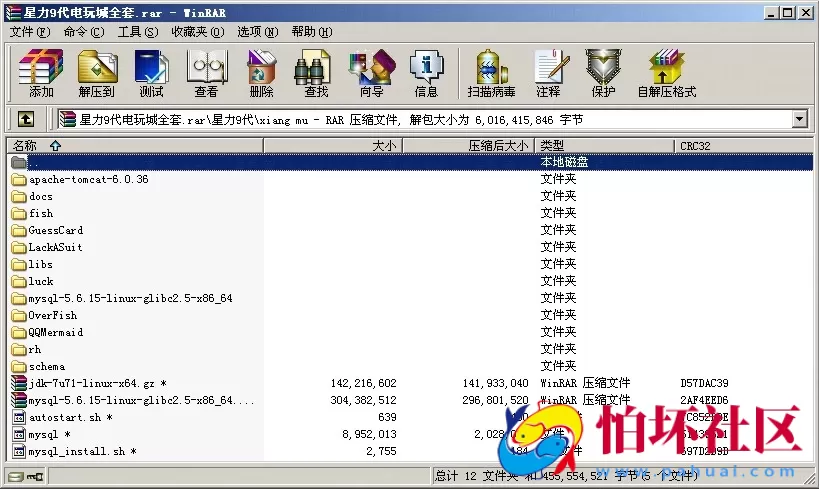Screen dimensions: 819x489
Task: Sort by 压缩后大小 column header
Action: (x=469, y=146)
